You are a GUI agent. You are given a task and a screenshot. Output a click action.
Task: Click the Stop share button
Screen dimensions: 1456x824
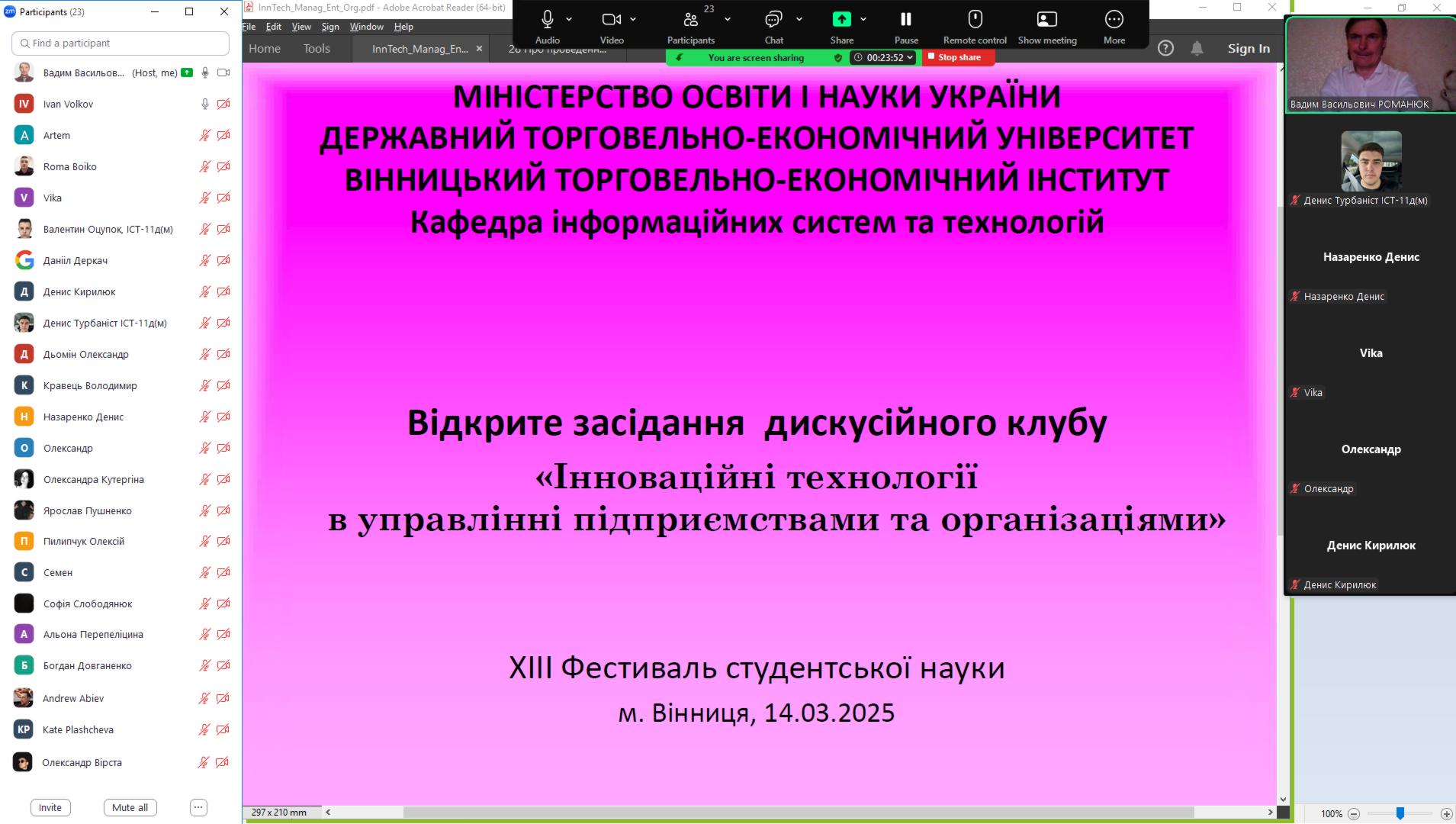pyautogui.click(x=958, y=58)
